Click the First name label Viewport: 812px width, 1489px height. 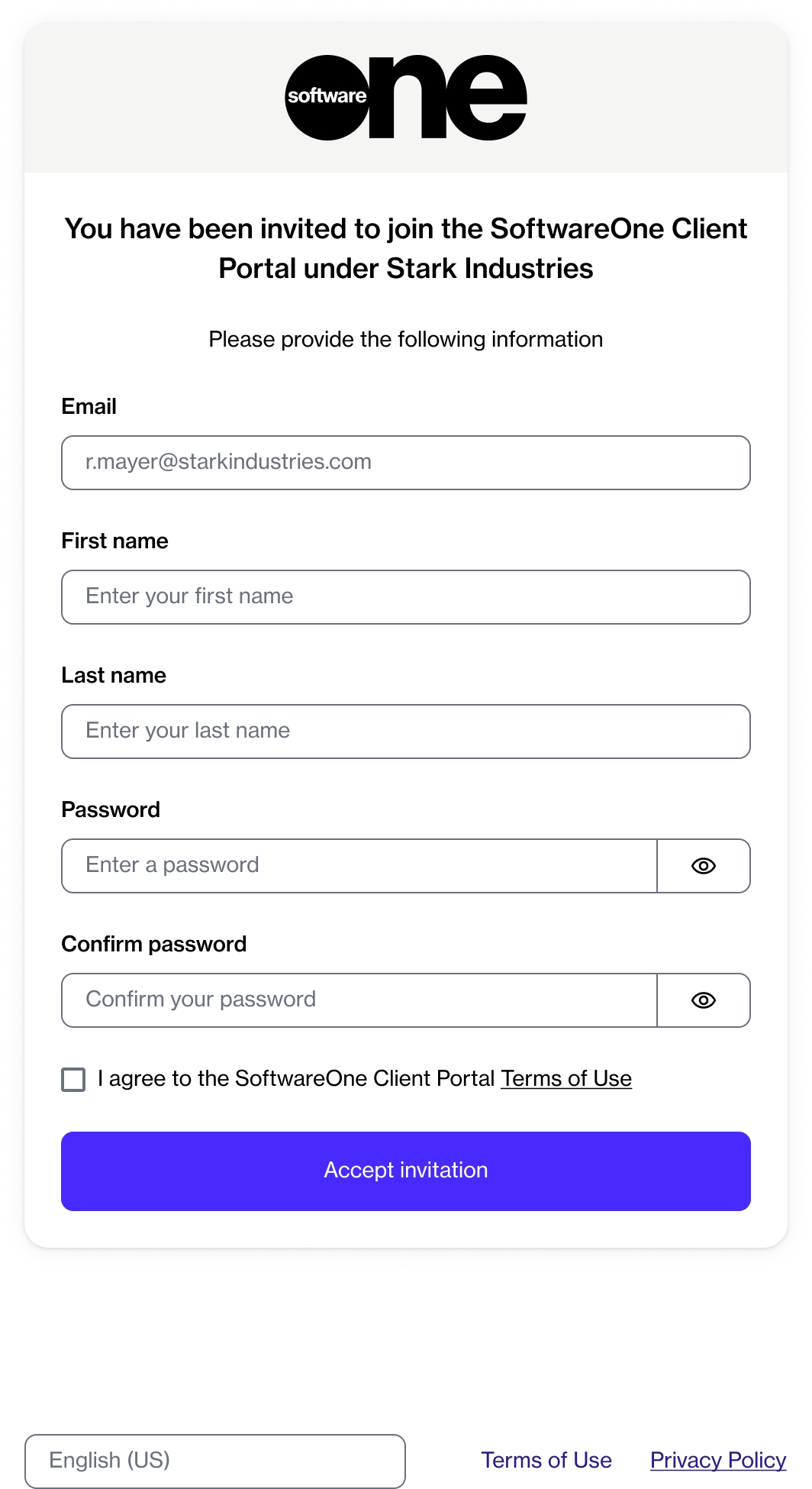pyautogui.click(x=114, y=541)
